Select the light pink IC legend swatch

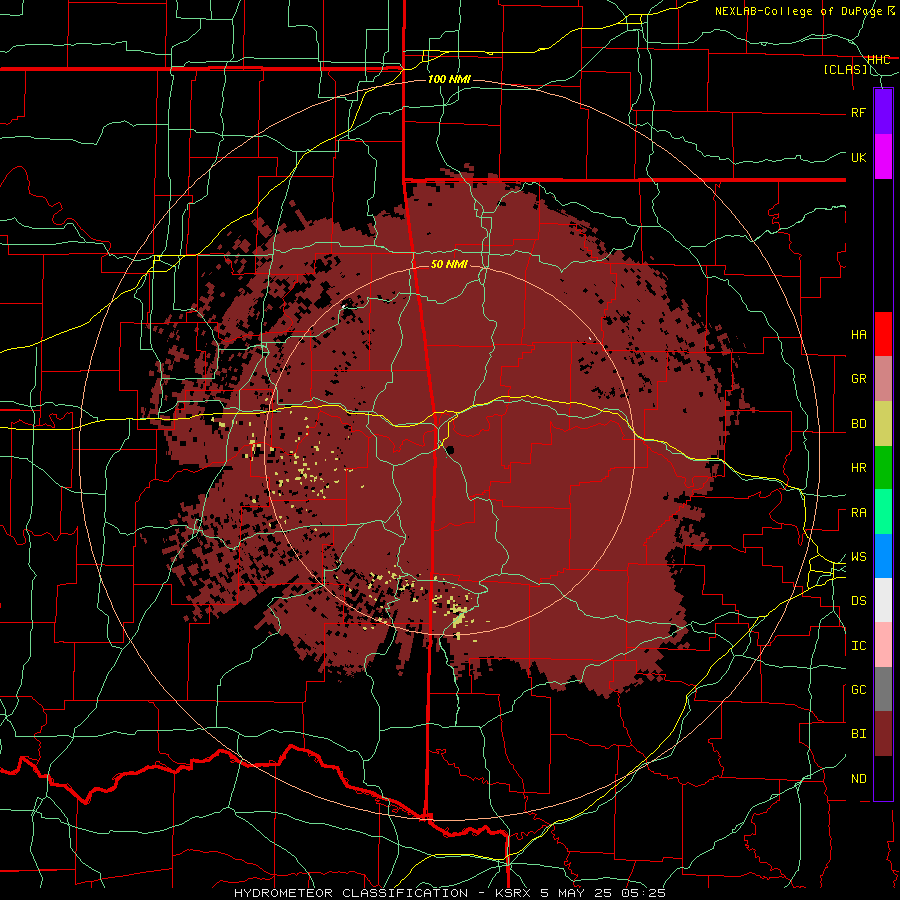click(x=883, y=645)
